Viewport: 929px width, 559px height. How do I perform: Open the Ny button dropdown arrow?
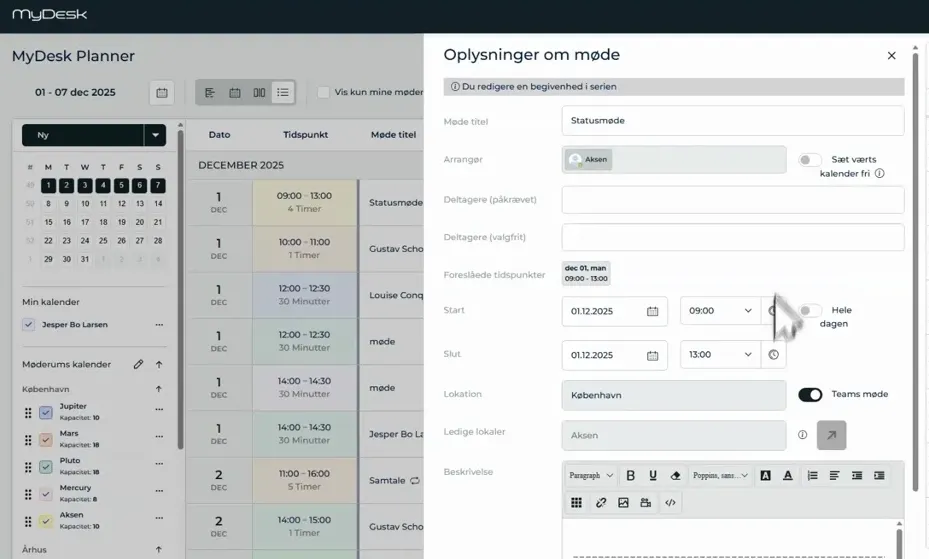[155, 135]
